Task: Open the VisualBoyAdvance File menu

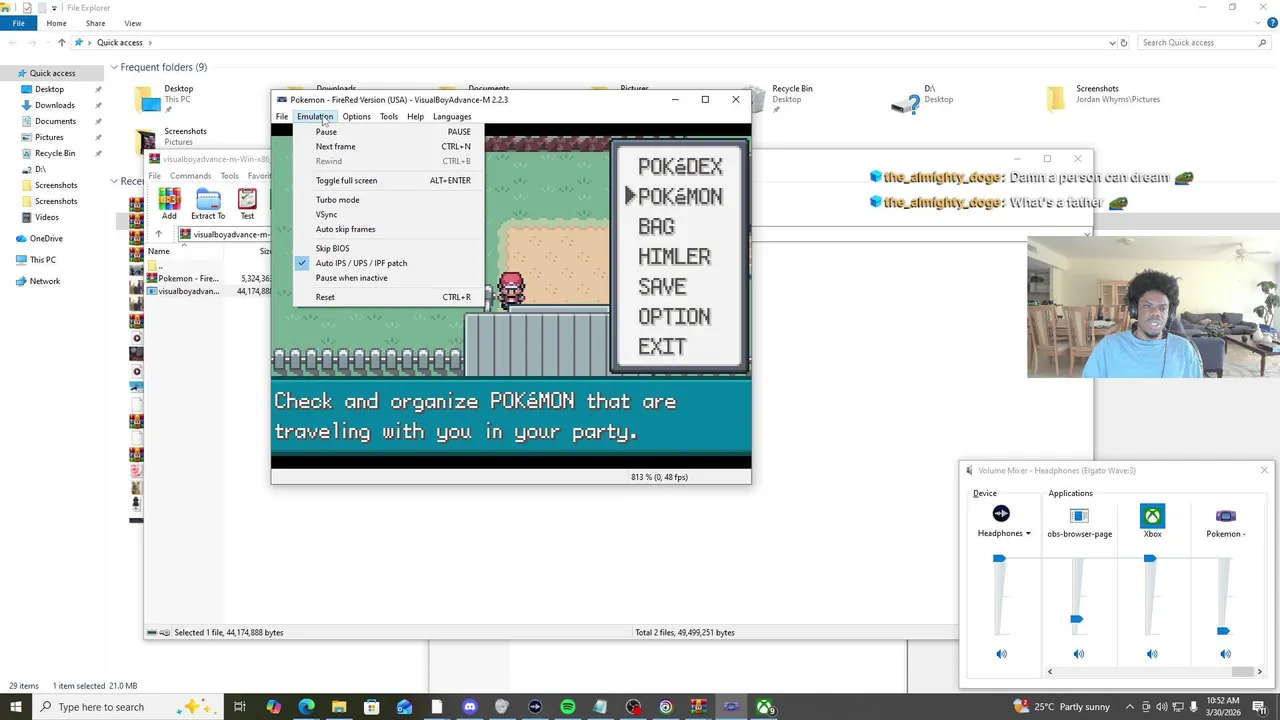Action: pos(282,117)
